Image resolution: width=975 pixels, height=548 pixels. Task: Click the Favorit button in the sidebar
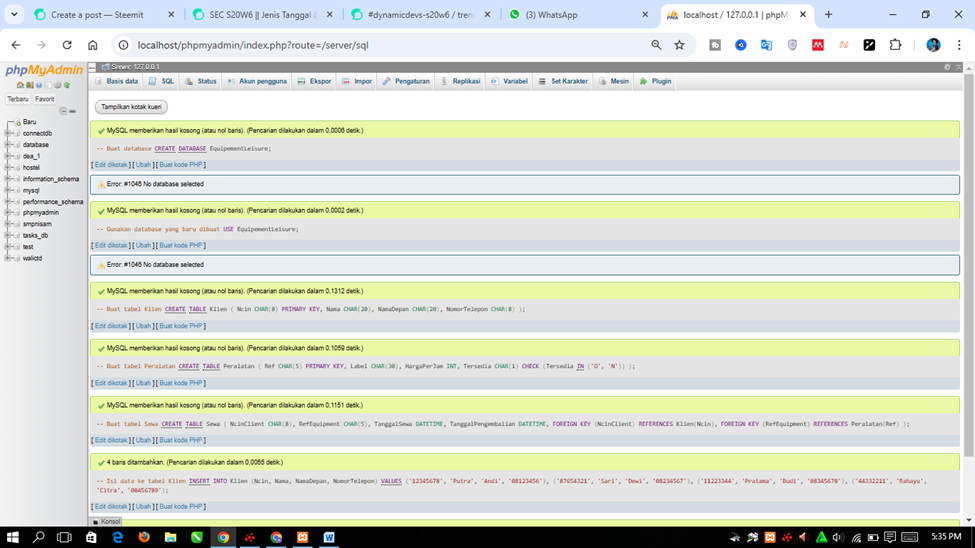pos(44,99)
